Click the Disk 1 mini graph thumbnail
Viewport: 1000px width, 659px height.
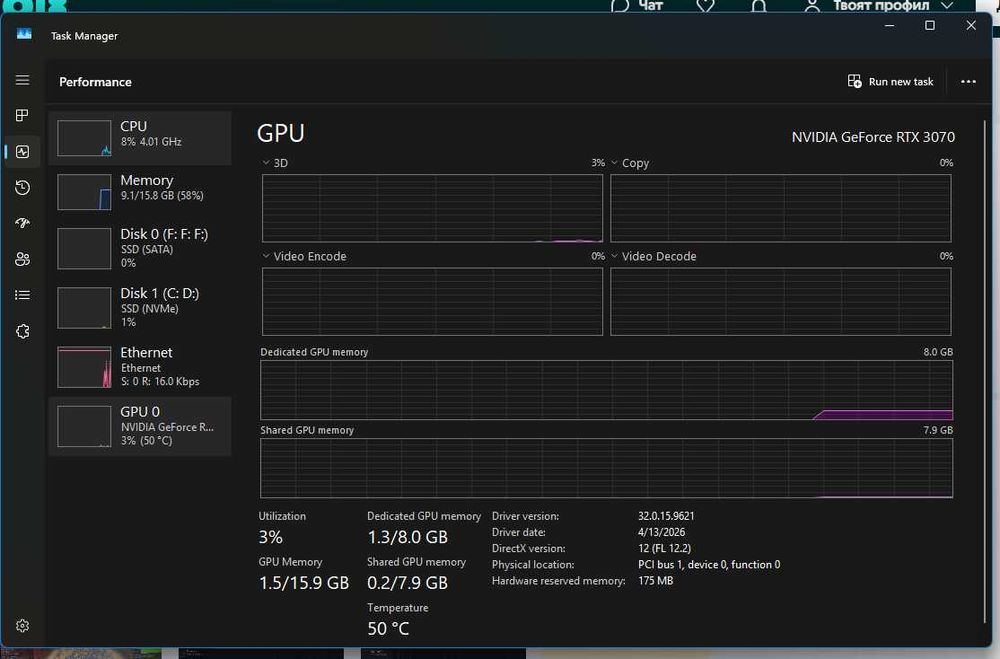[x=84, y=307]
